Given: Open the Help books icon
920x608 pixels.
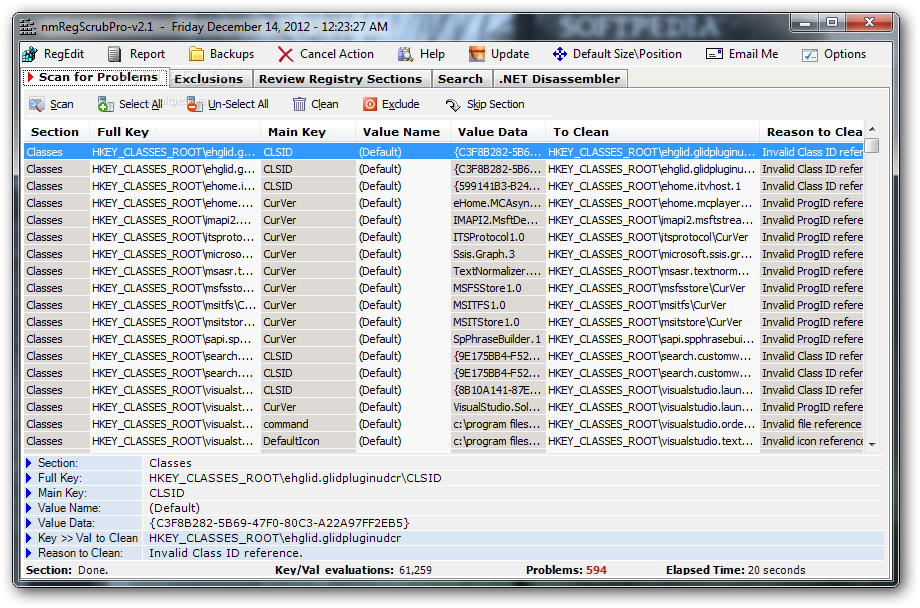Looking at the screenshot, I should (405, 55).
